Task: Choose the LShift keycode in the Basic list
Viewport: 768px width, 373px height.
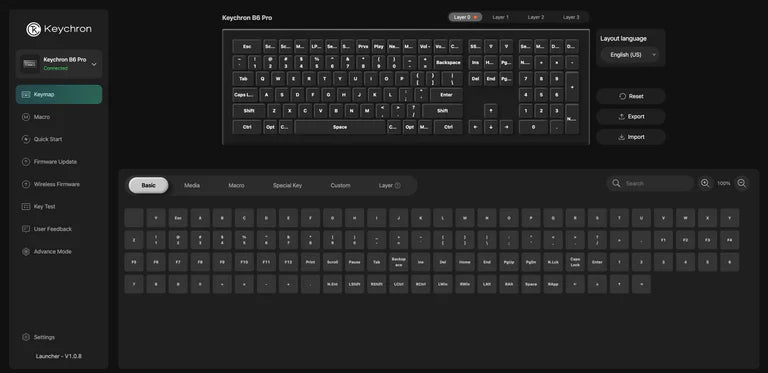Action: [x=355, y=284]
